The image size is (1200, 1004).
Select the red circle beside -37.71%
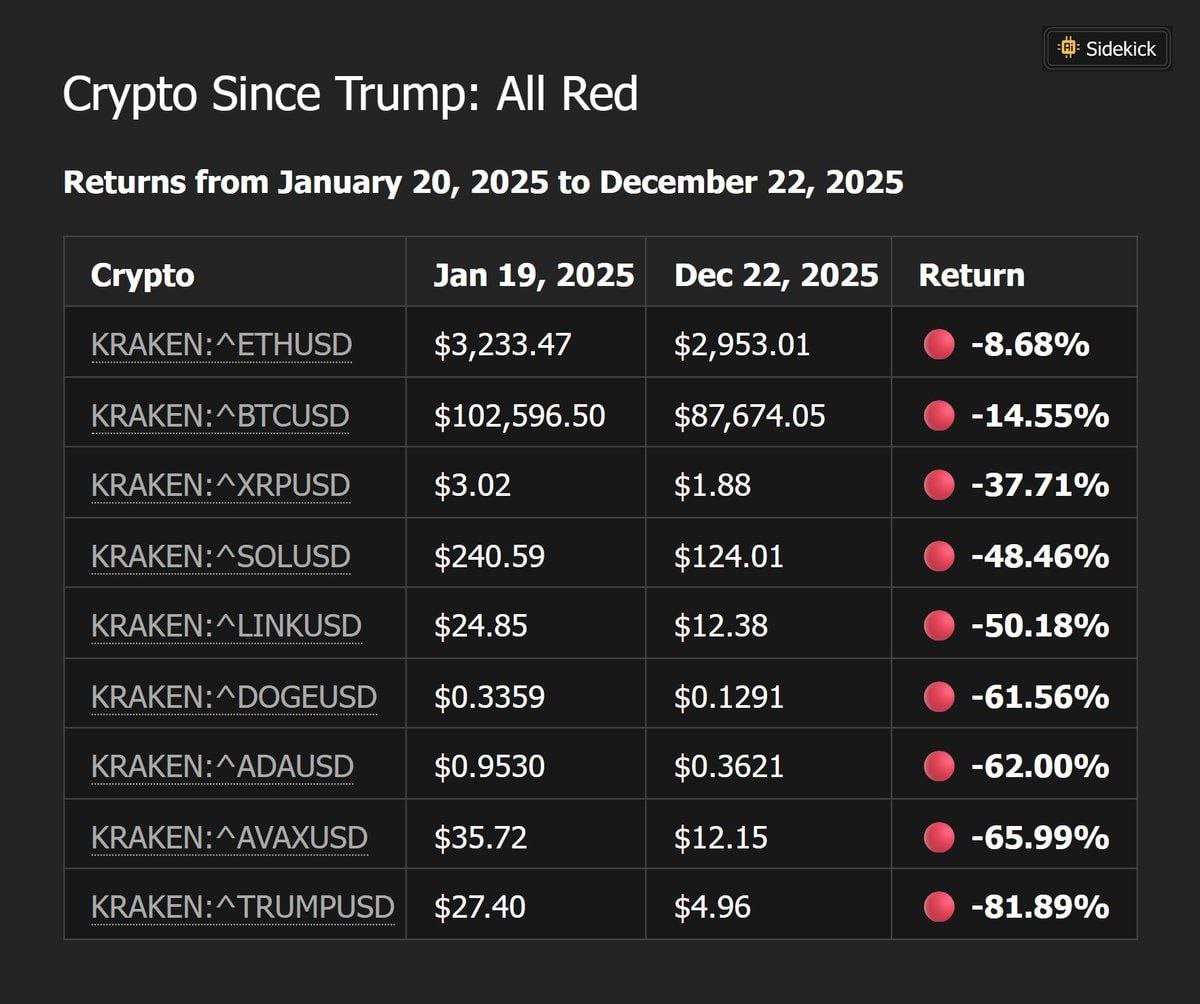(x=939, y=485)
